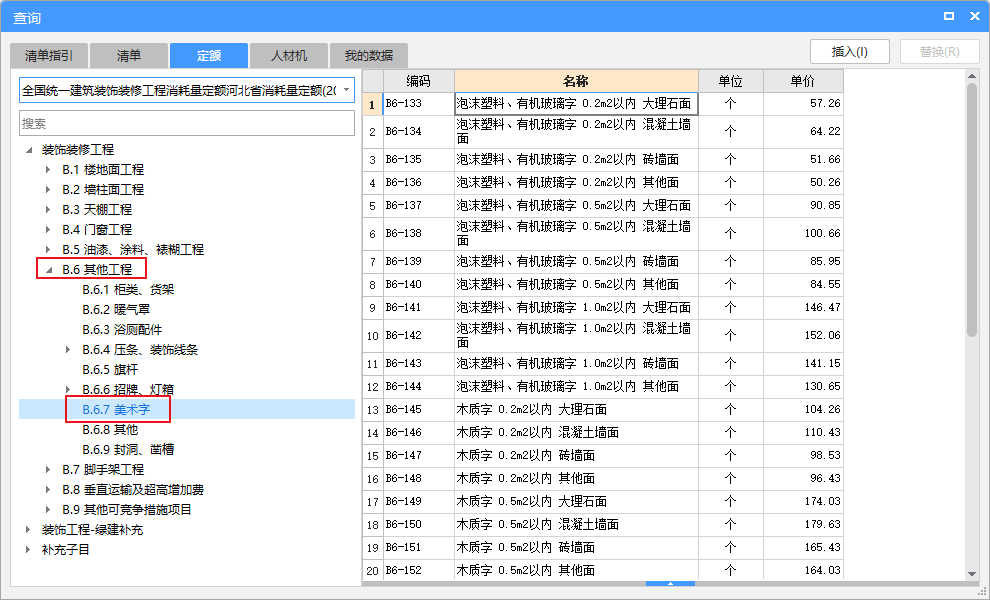990x600 pixels.
Task: Click the 编码 column header
Action: (419, 81)
